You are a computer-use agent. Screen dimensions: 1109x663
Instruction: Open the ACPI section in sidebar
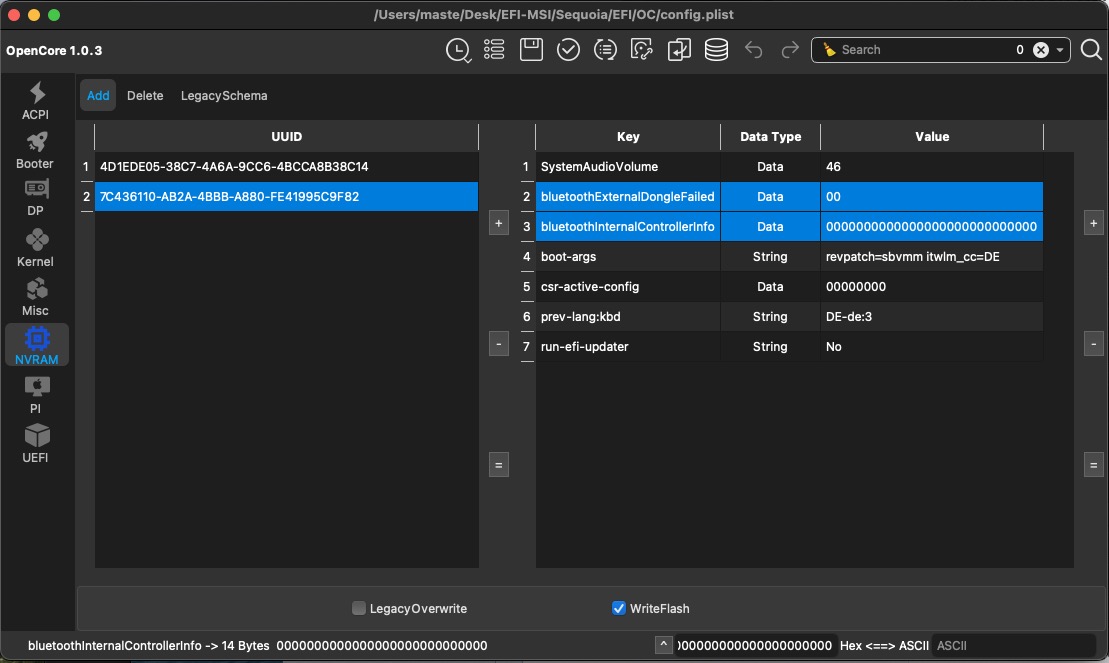pos(36,102)
